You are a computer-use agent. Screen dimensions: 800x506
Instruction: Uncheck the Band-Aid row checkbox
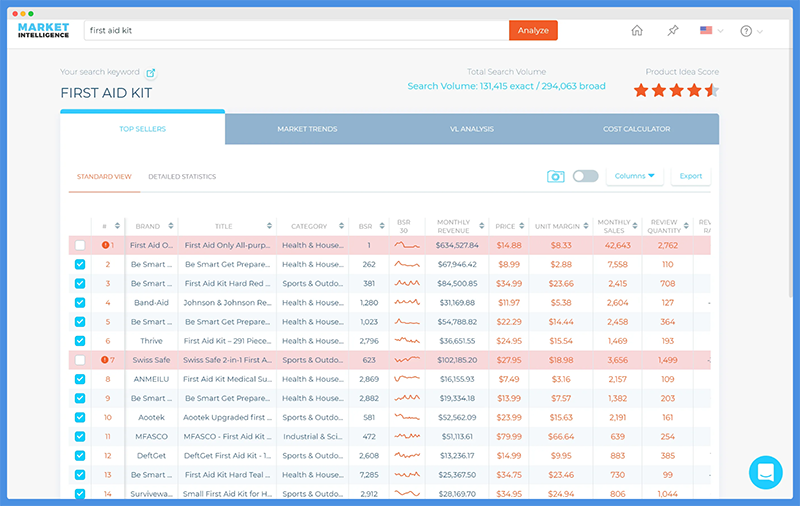pos(80,302)
